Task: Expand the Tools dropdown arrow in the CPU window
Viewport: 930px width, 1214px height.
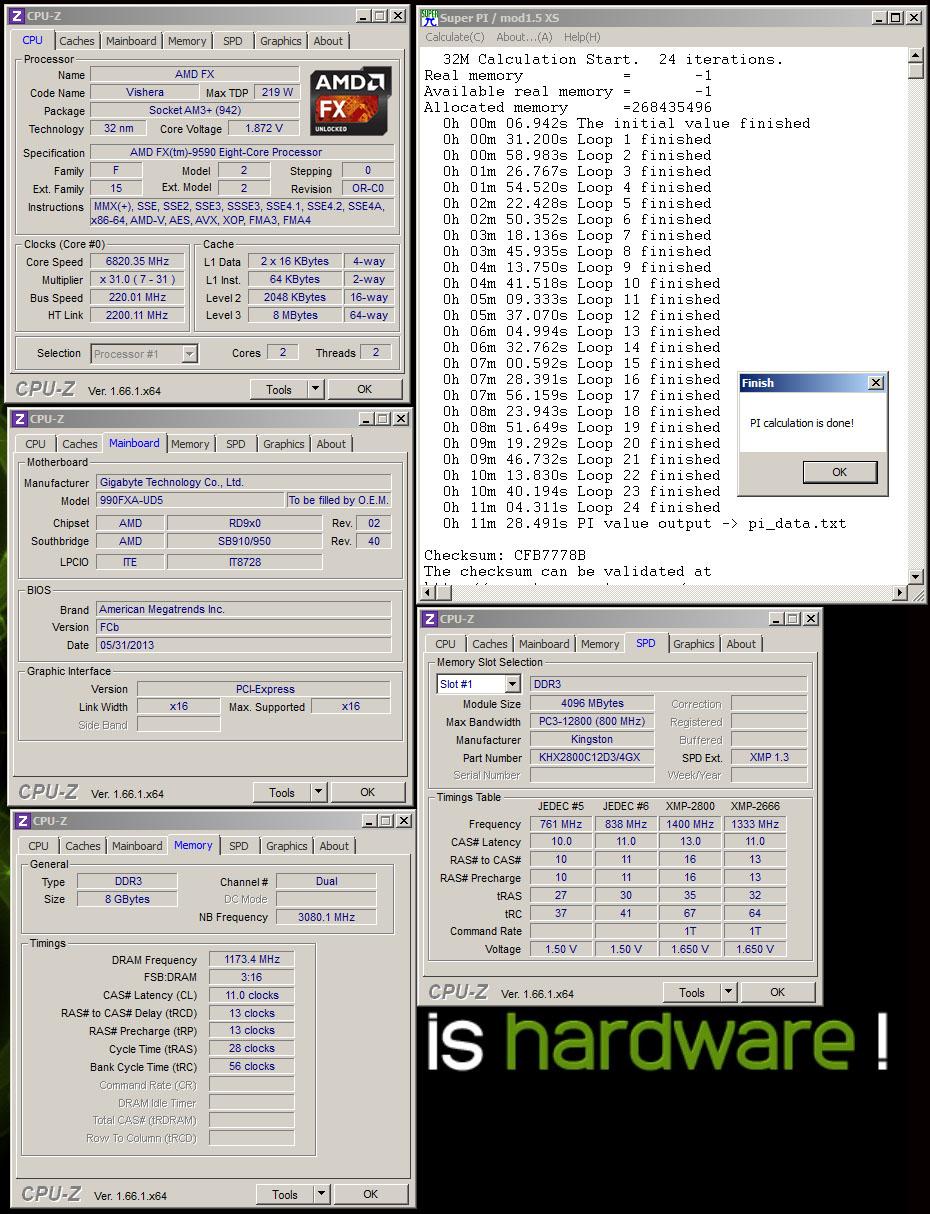Action: click(315, 389)
